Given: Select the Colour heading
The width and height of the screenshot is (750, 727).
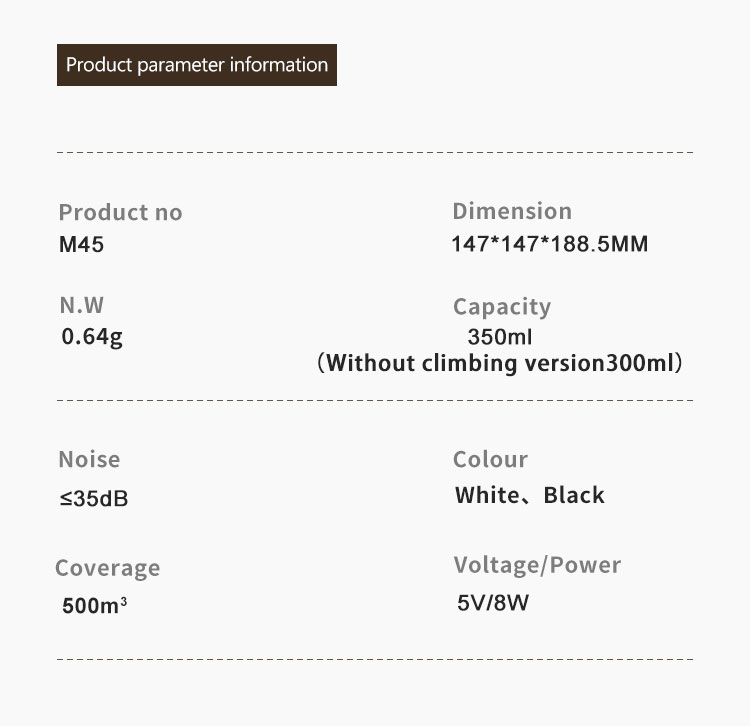Looking at the screenshot, I should tap(490, 460).
